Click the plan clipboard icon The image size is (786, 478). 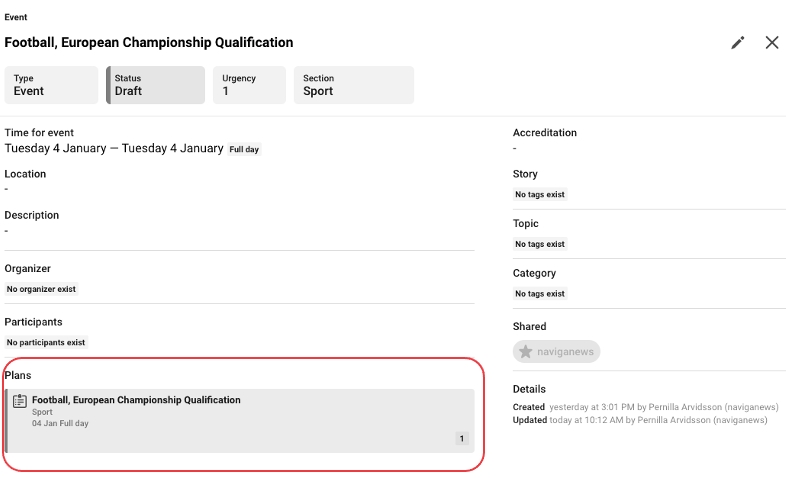(20, 401)
